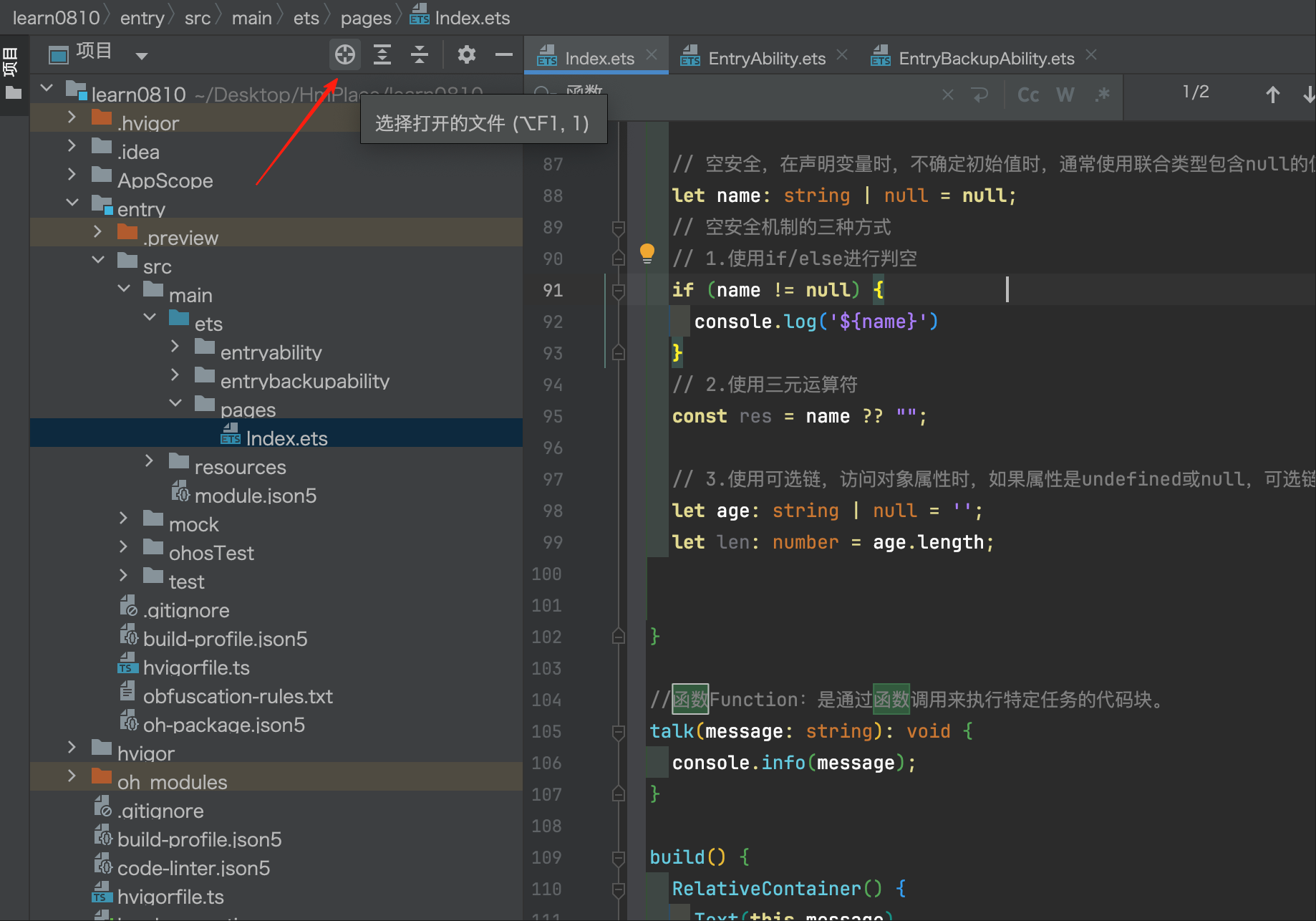Image resolution: width=1316 pixels, height=921 pixels.
Task: Expand the AppScope folder
Action: [x=72, y=174]
